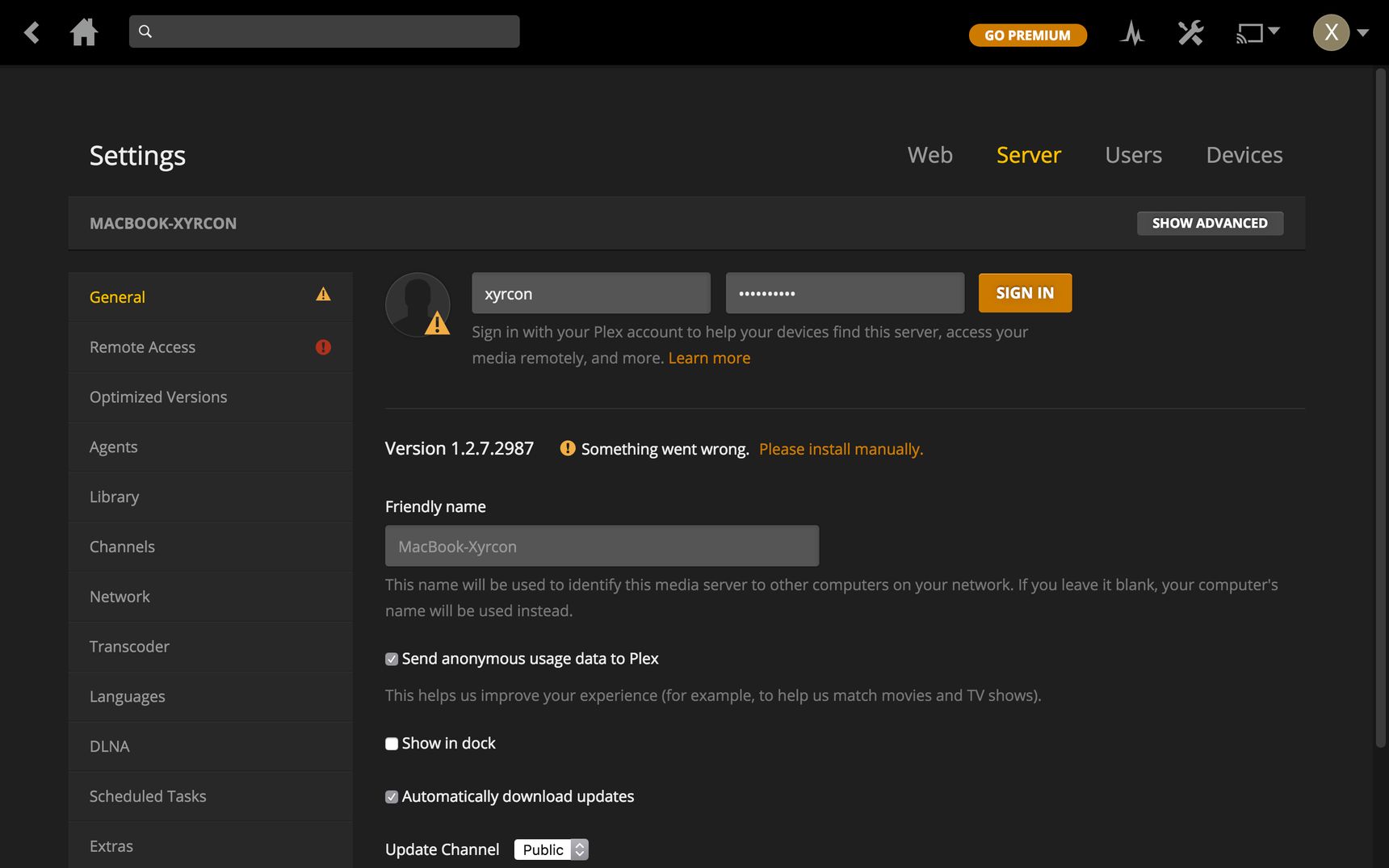Enable Show in dock checkbox
The image size is (1389, 868).
pyautogui.click(x=392, y=744)
